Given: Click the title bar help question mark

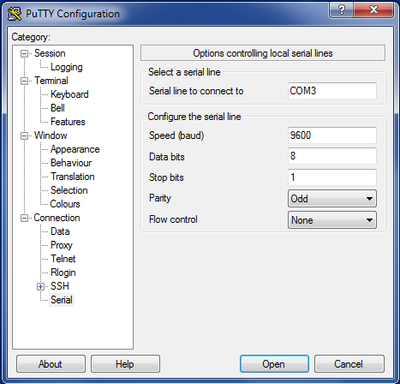Looking at the screenshot, I should pyautogui.click(x=341, y=10).
